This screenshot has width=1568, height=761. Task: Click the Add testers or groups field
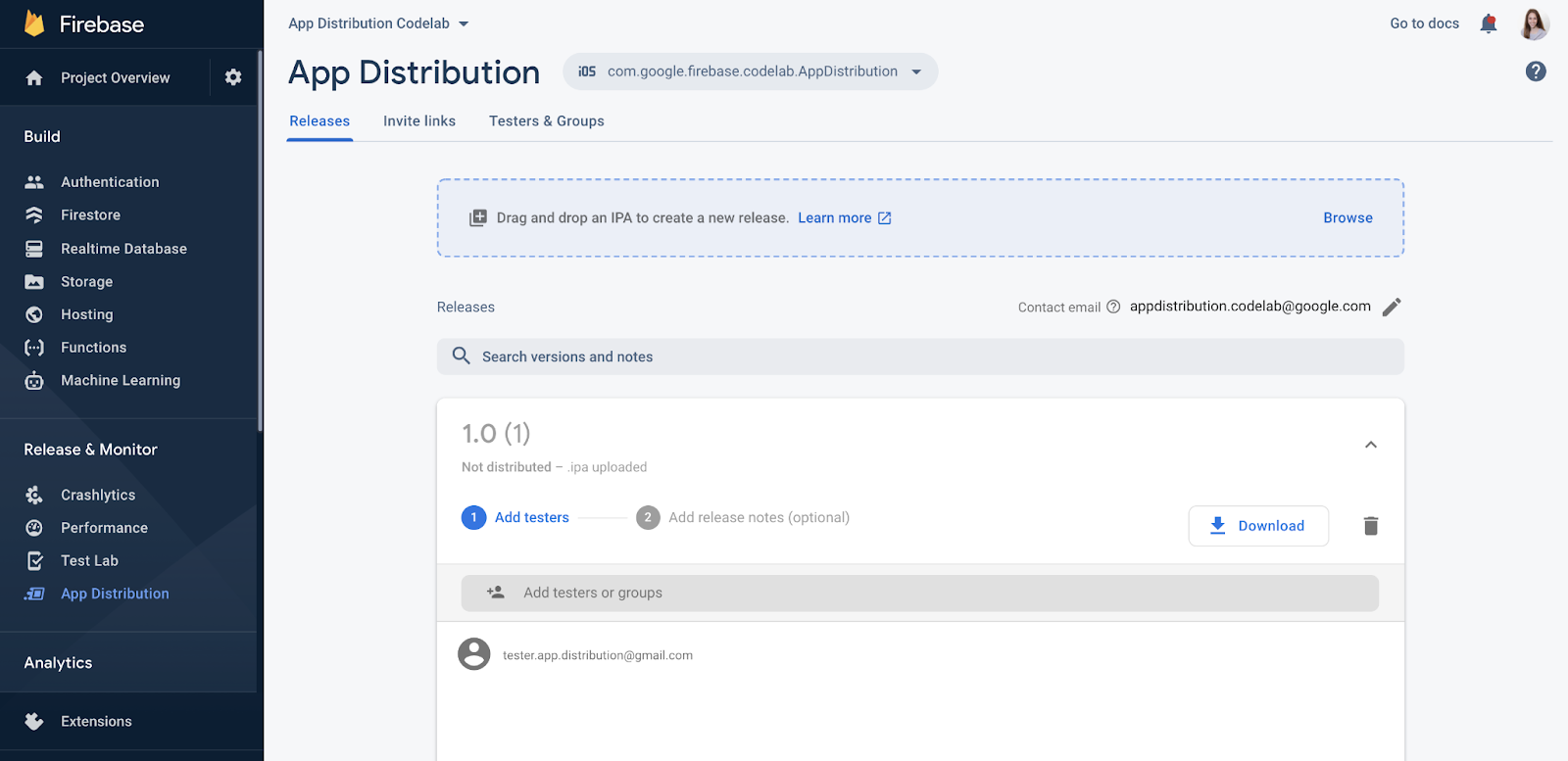[x=920, y=593]
